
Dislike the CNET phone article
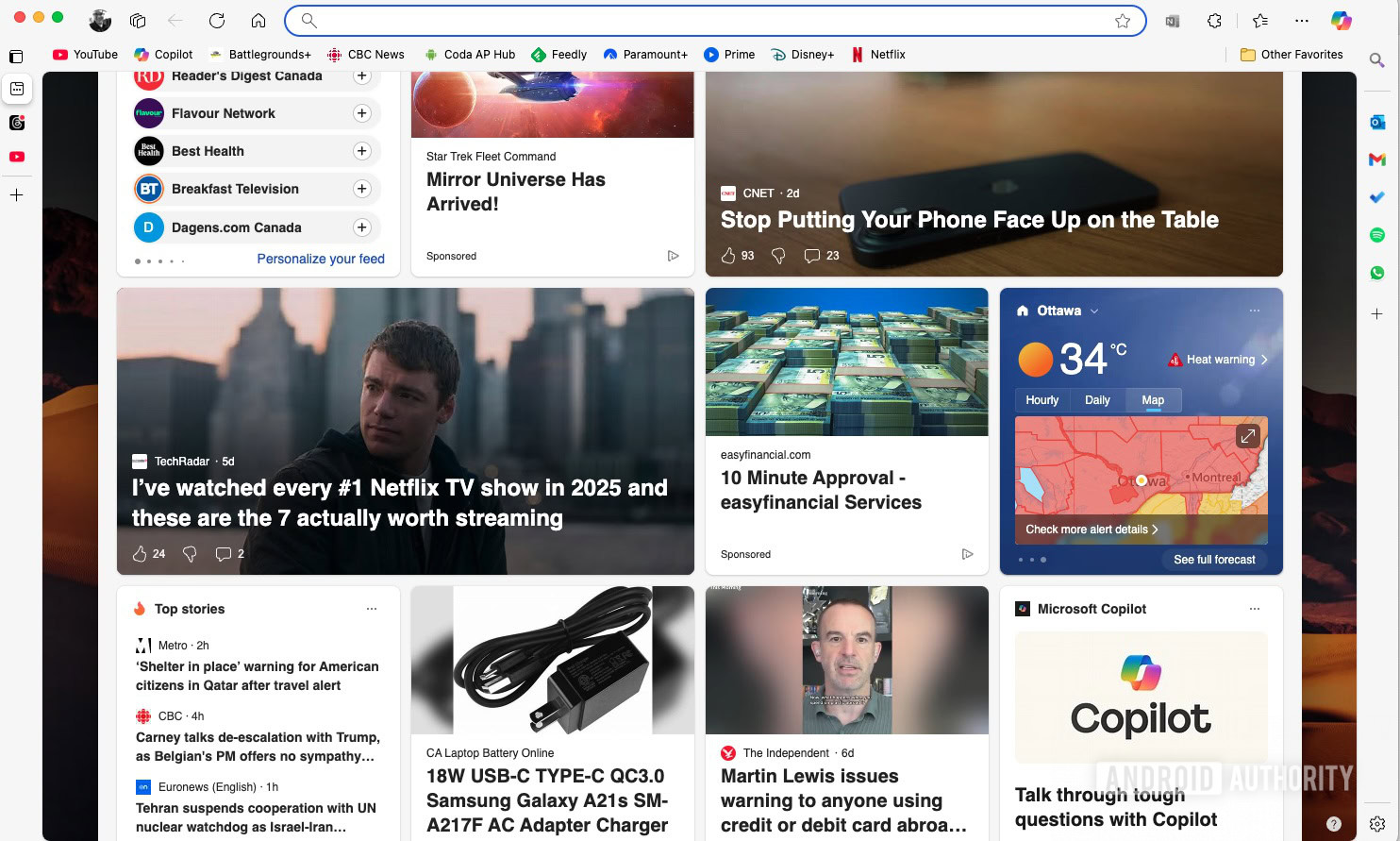coord(778,256)
